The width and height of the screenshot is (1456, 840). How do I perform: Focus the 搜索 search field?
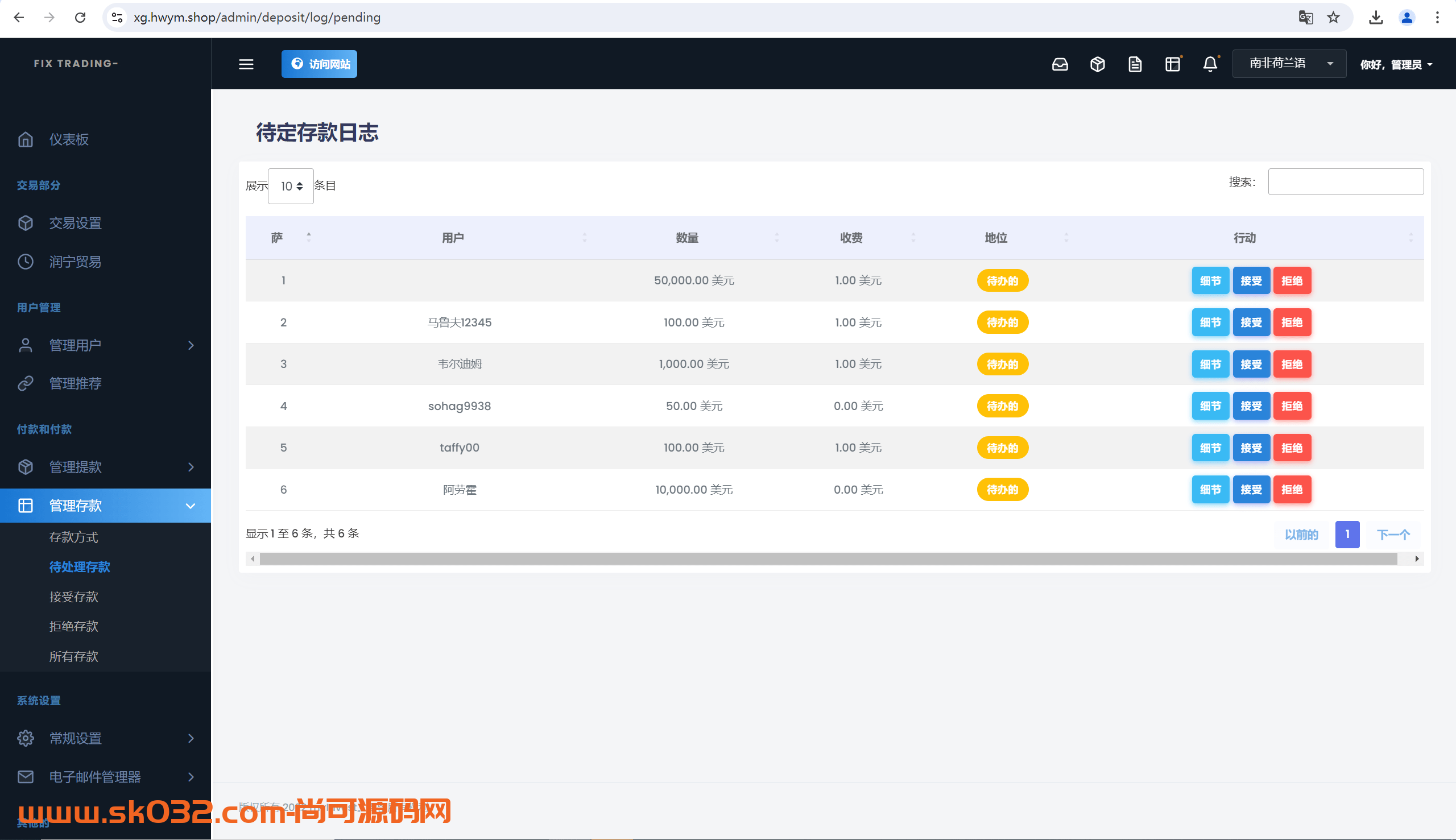[1345, 182]
